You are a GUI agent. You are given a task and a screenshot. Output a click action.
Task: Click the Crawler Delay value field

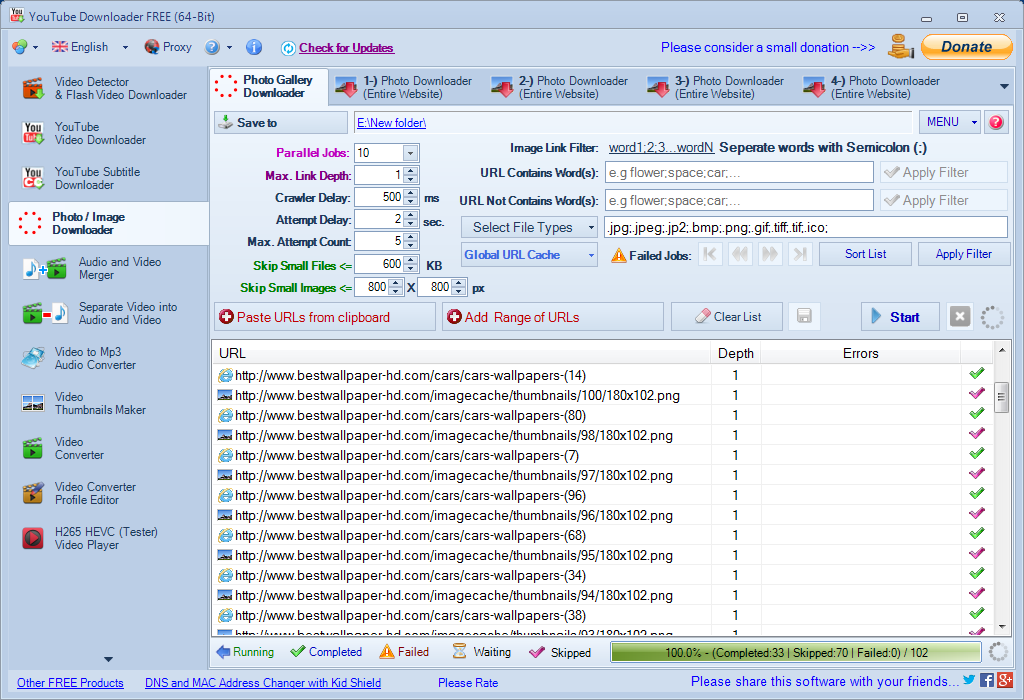click(x=379, y=197)
